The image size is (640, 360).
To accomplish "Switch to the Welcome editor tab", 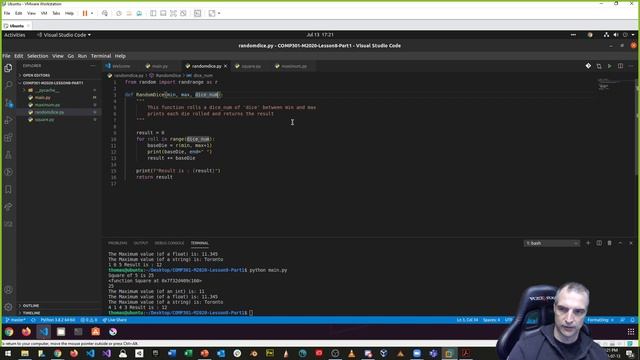I will [121, 66].
